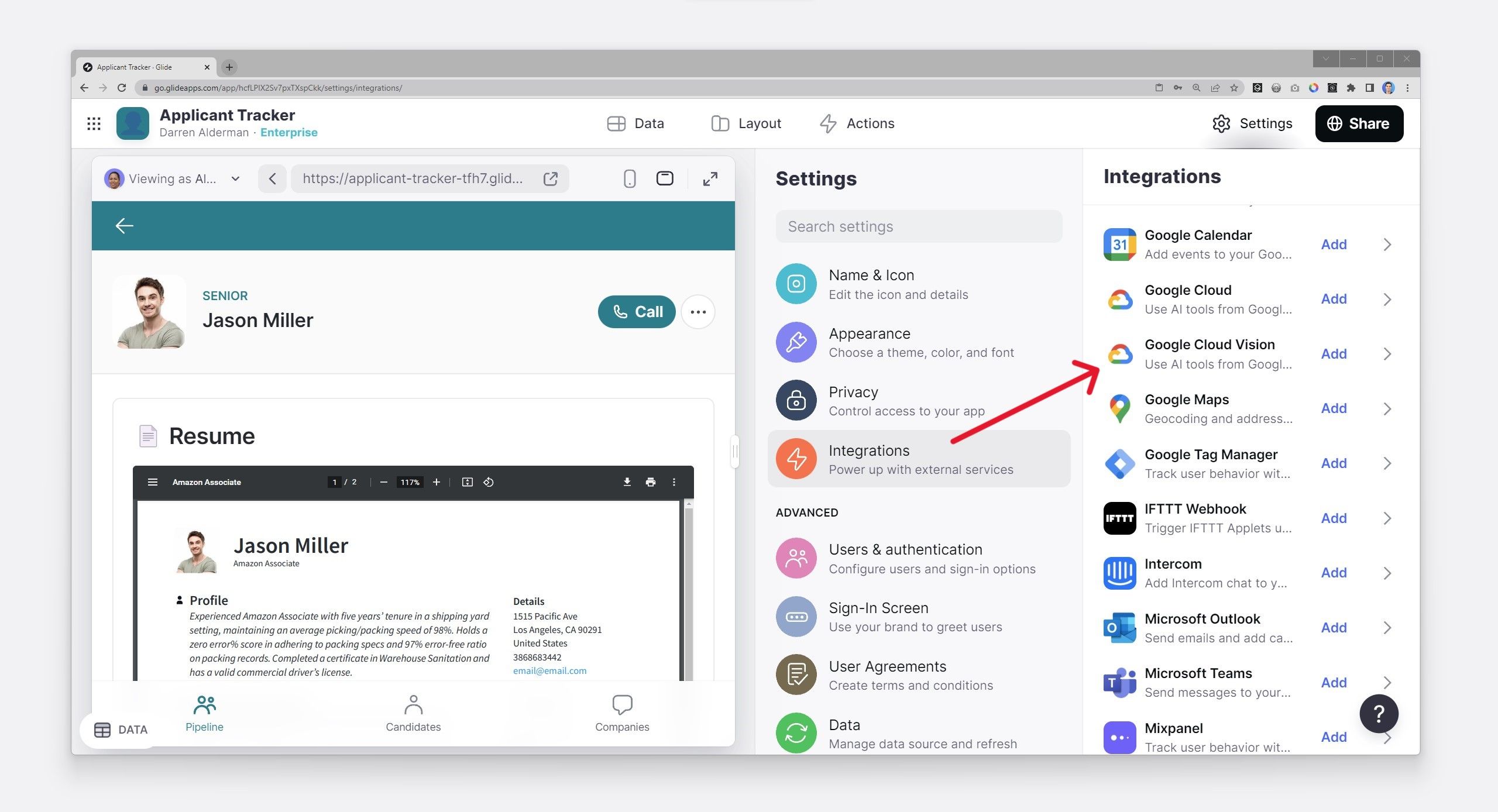Click the Search settings field
Image resolution: width=1498 pixels, height=812 pixels.
click(919, 226)
